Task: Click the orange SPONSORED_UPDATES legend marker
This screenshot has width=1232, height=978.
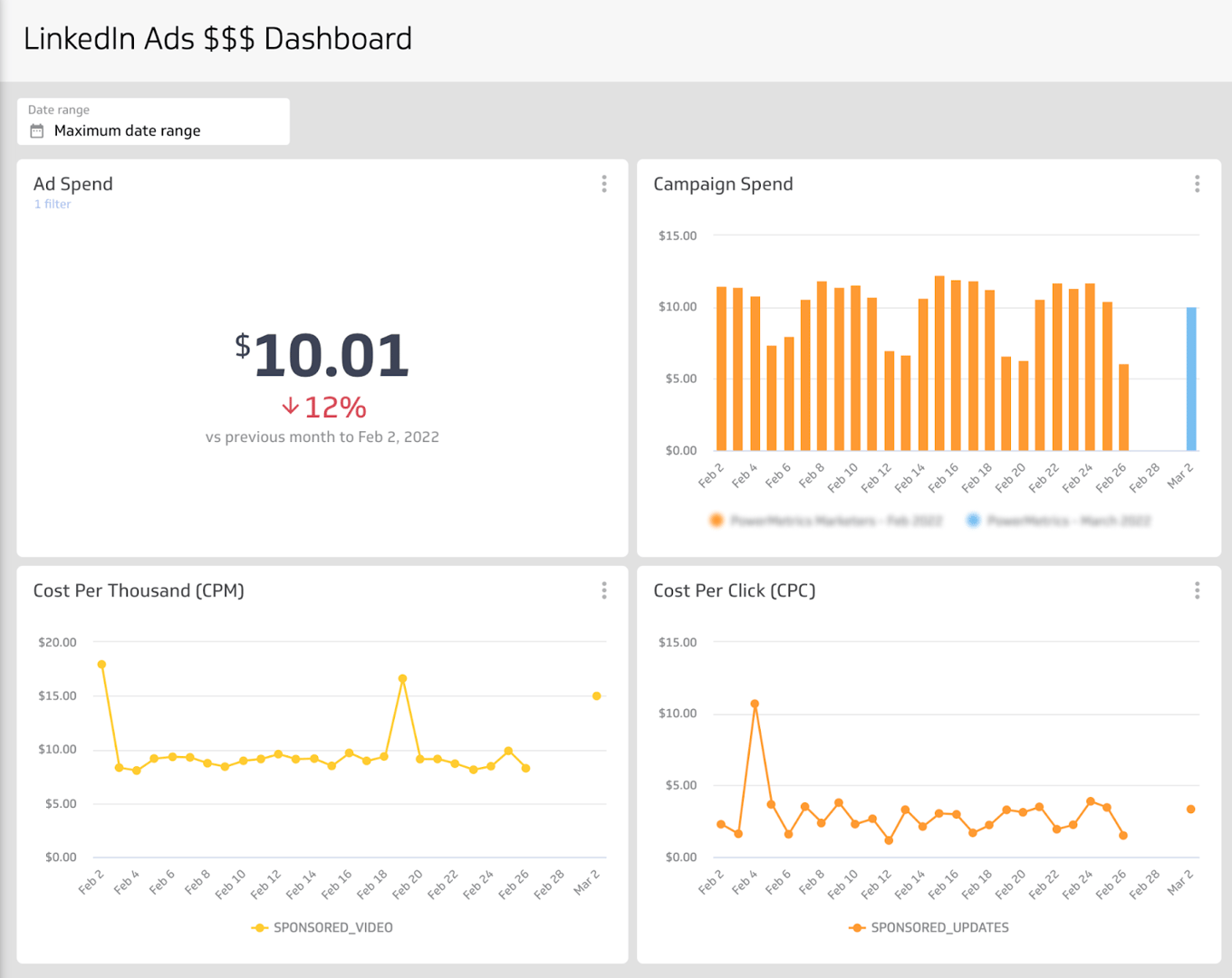Action: point(857,928)
